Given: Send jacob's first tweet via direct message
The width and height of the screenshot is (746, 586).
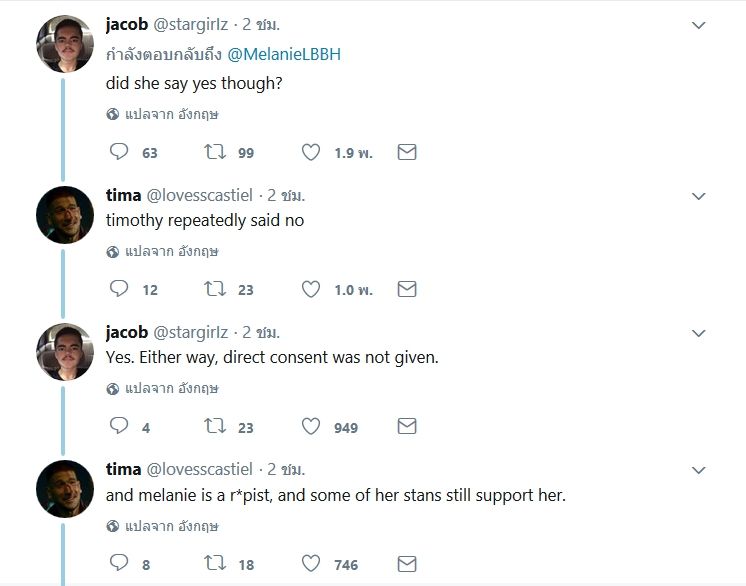Looking at the screenshot, I should 407,152.
